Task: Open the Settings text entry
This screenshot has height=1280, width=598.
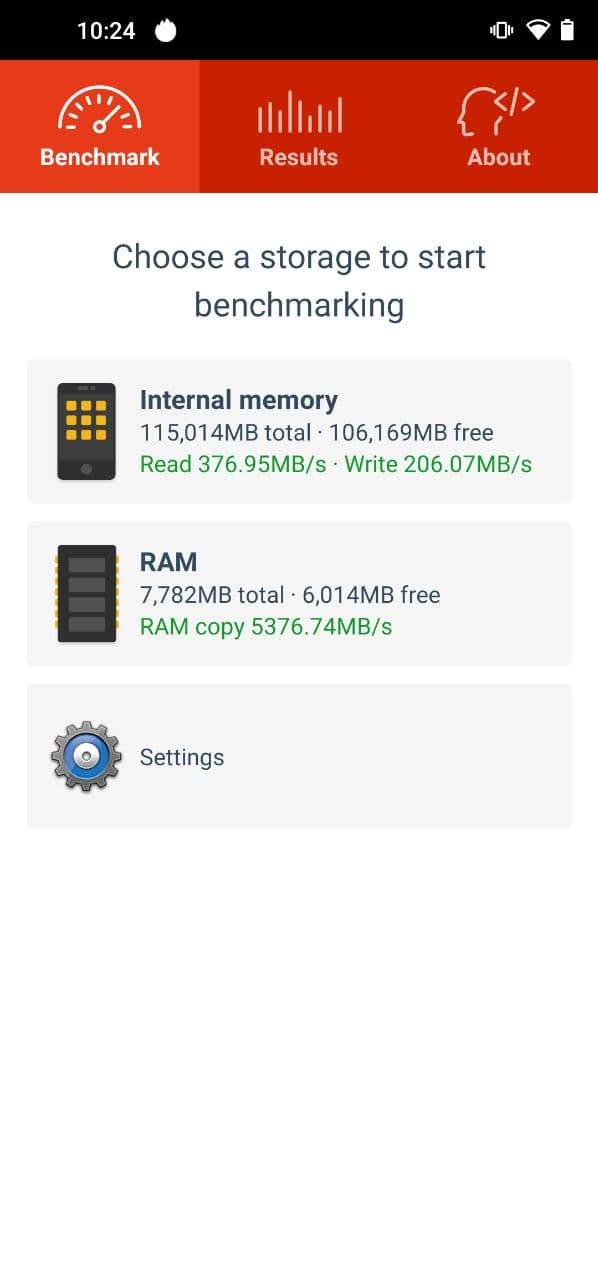Action: 182,758
